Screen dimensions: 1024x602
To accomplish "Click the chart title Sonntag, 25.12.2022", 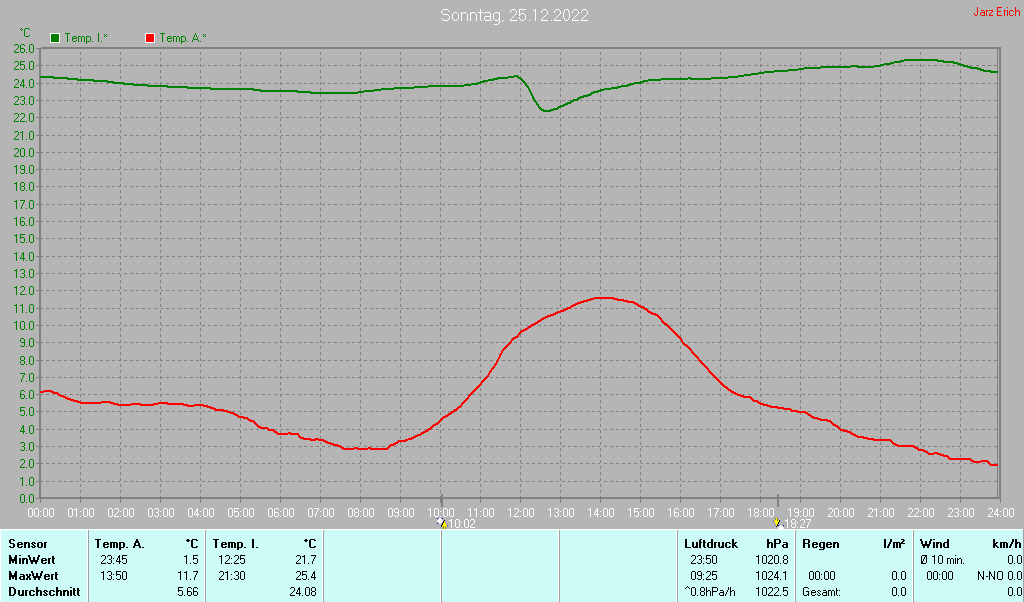I will click(x=514, y=15).
